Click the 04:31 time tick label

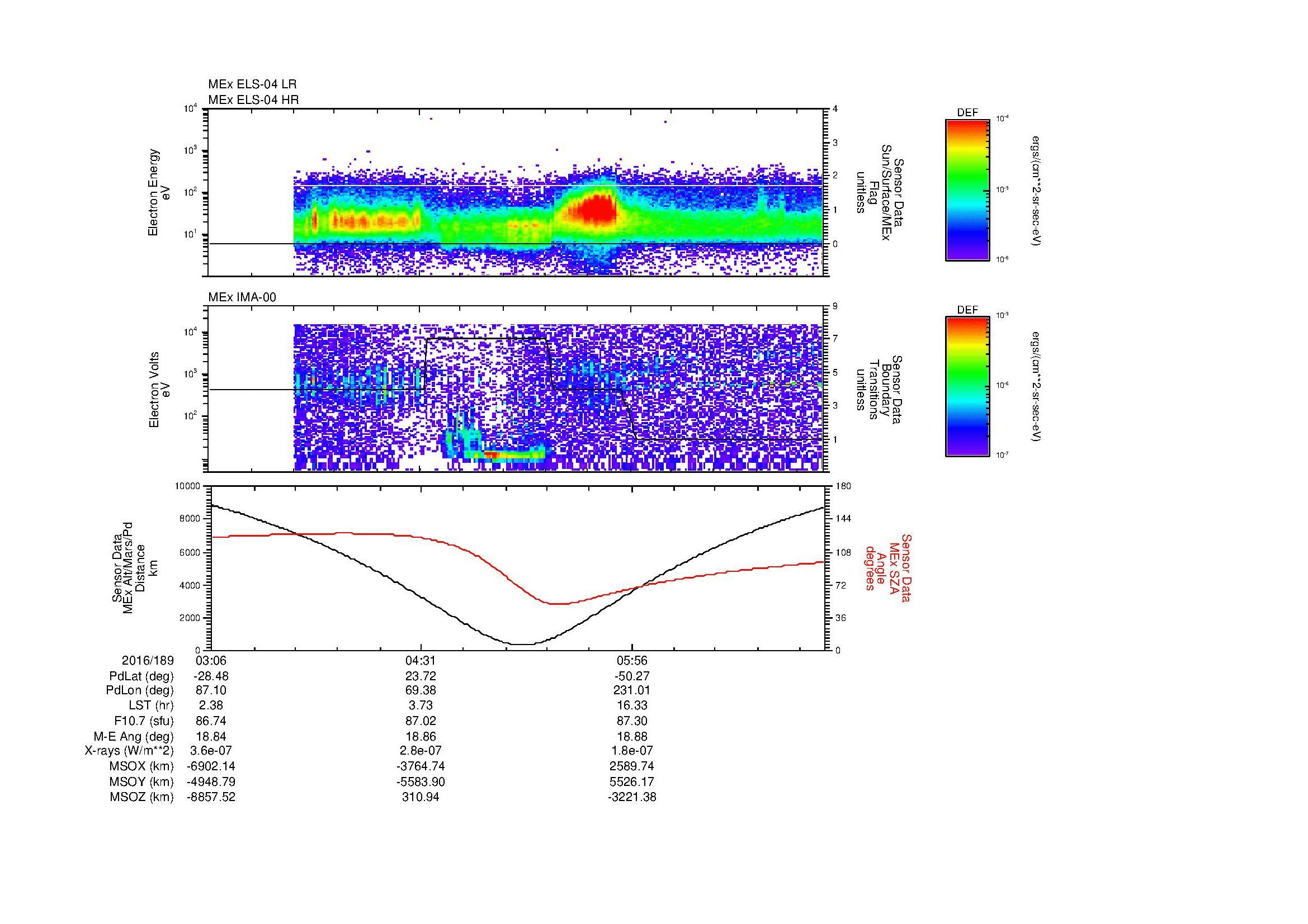[421, 661]
